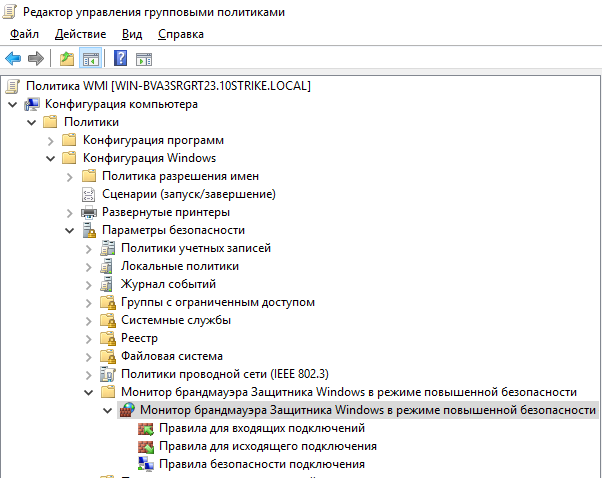Screen dimensions: 602x478
Task: Click the Группы с ограниченным доступом icon
Action: [x=108, y=303]
